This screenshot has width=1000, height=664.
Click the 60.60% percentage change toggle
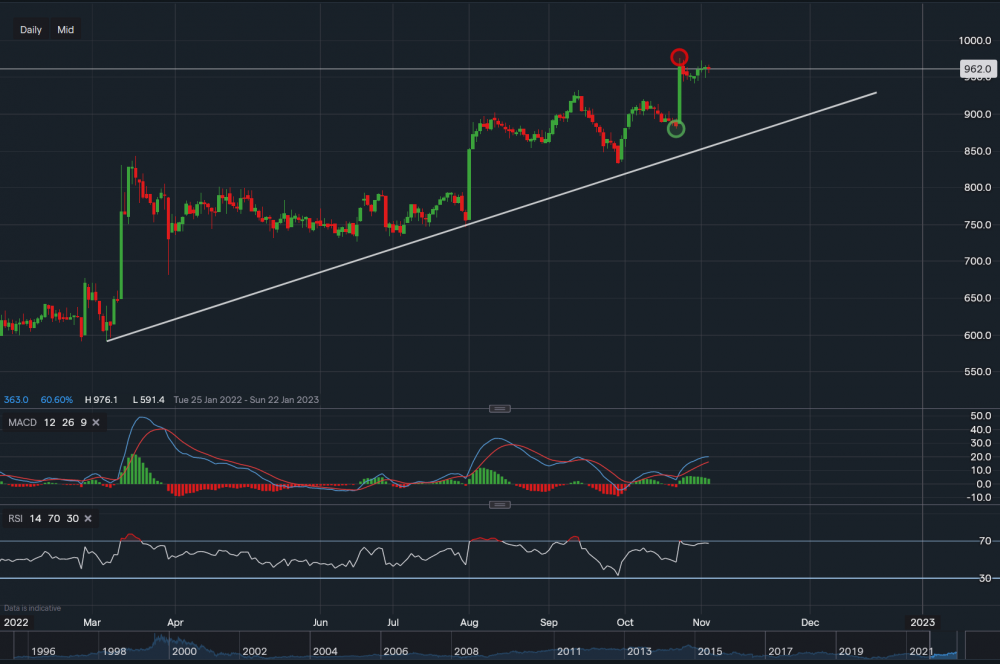55,399
